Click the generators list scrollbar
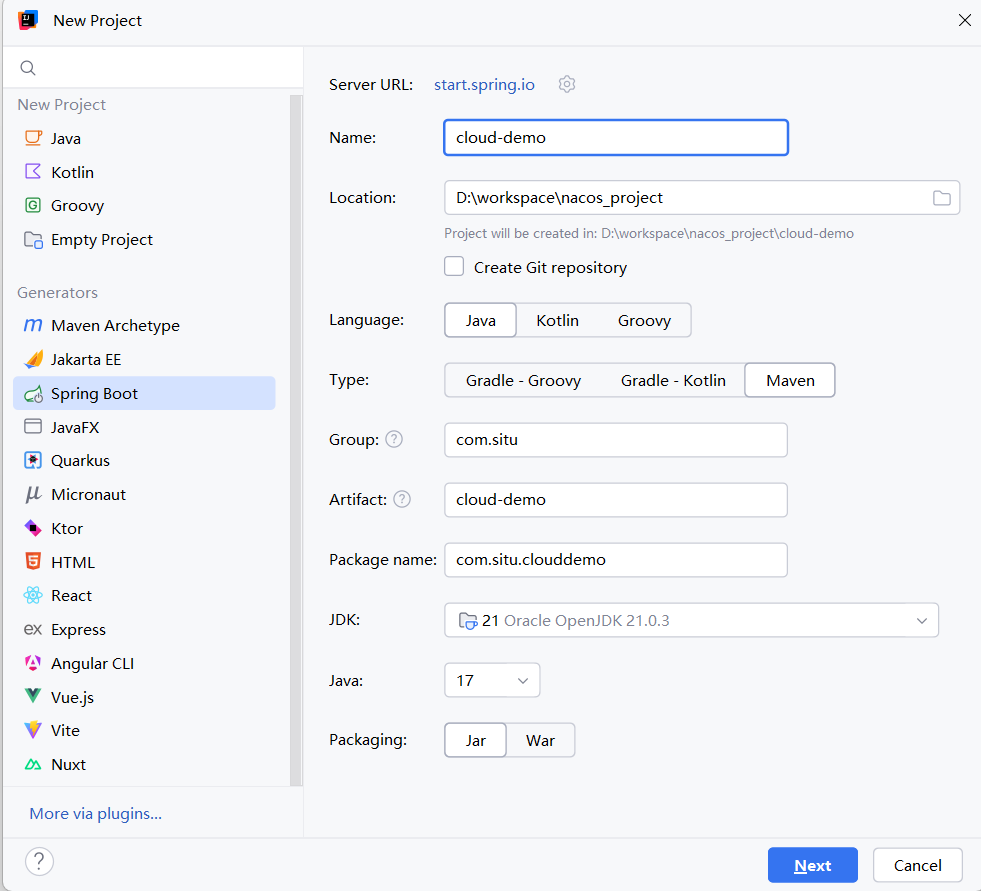The width and height of the screenshot is (981, 891). [x=296, y=440]
